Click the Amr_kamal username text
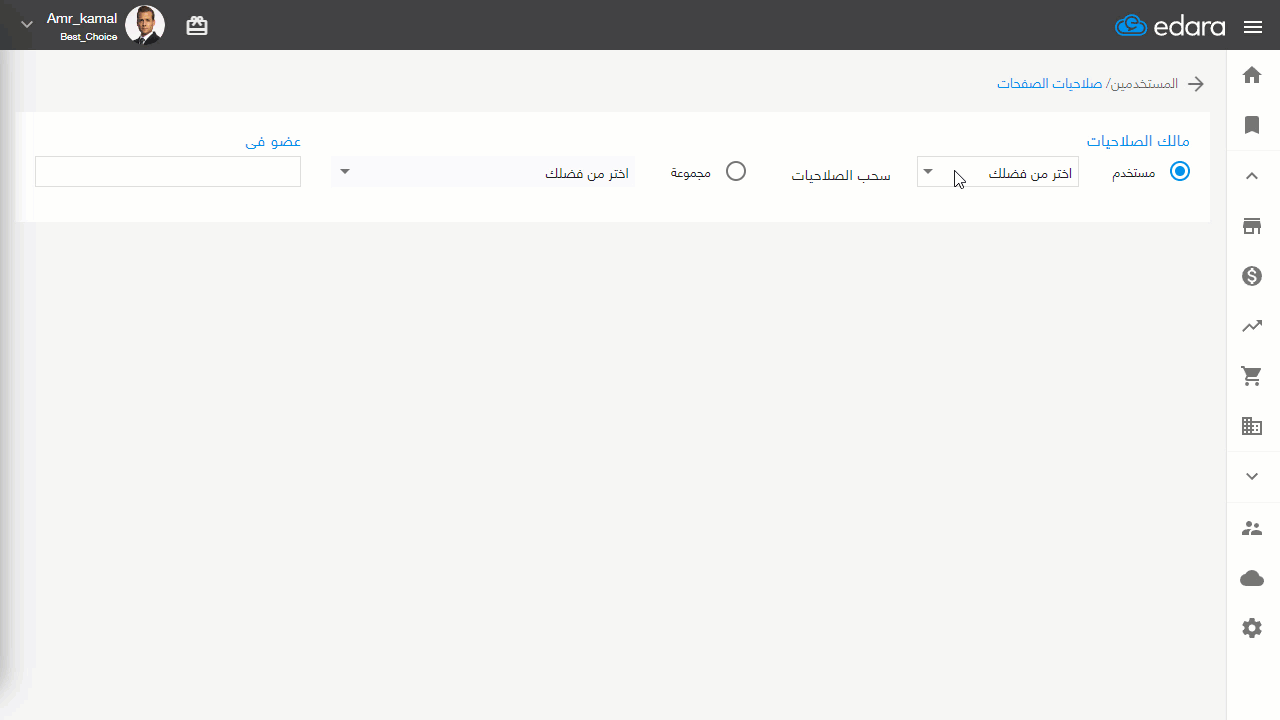The image size is (1280, 720). 82,18
